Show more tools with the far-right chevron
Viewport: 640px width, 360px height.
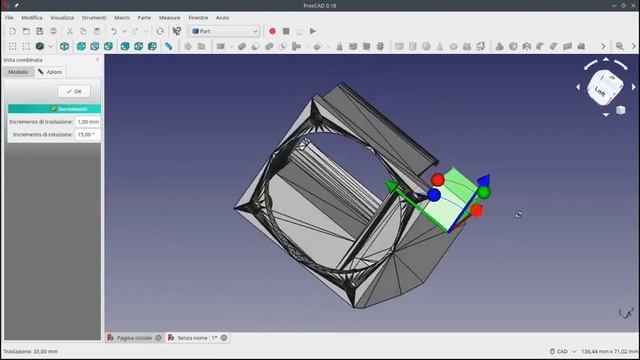634,46
